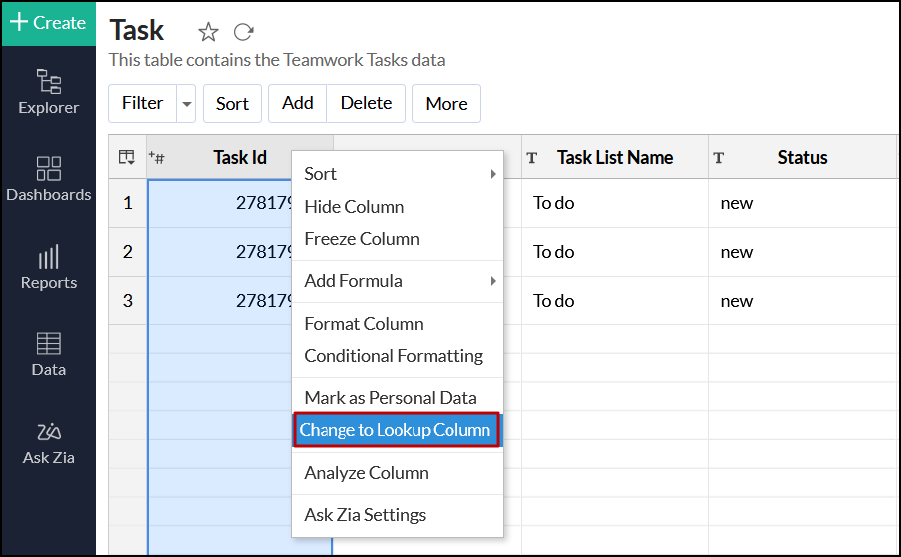Screen dimensions: 901x557
Task: Click the Create button
Action: [48, 23]
